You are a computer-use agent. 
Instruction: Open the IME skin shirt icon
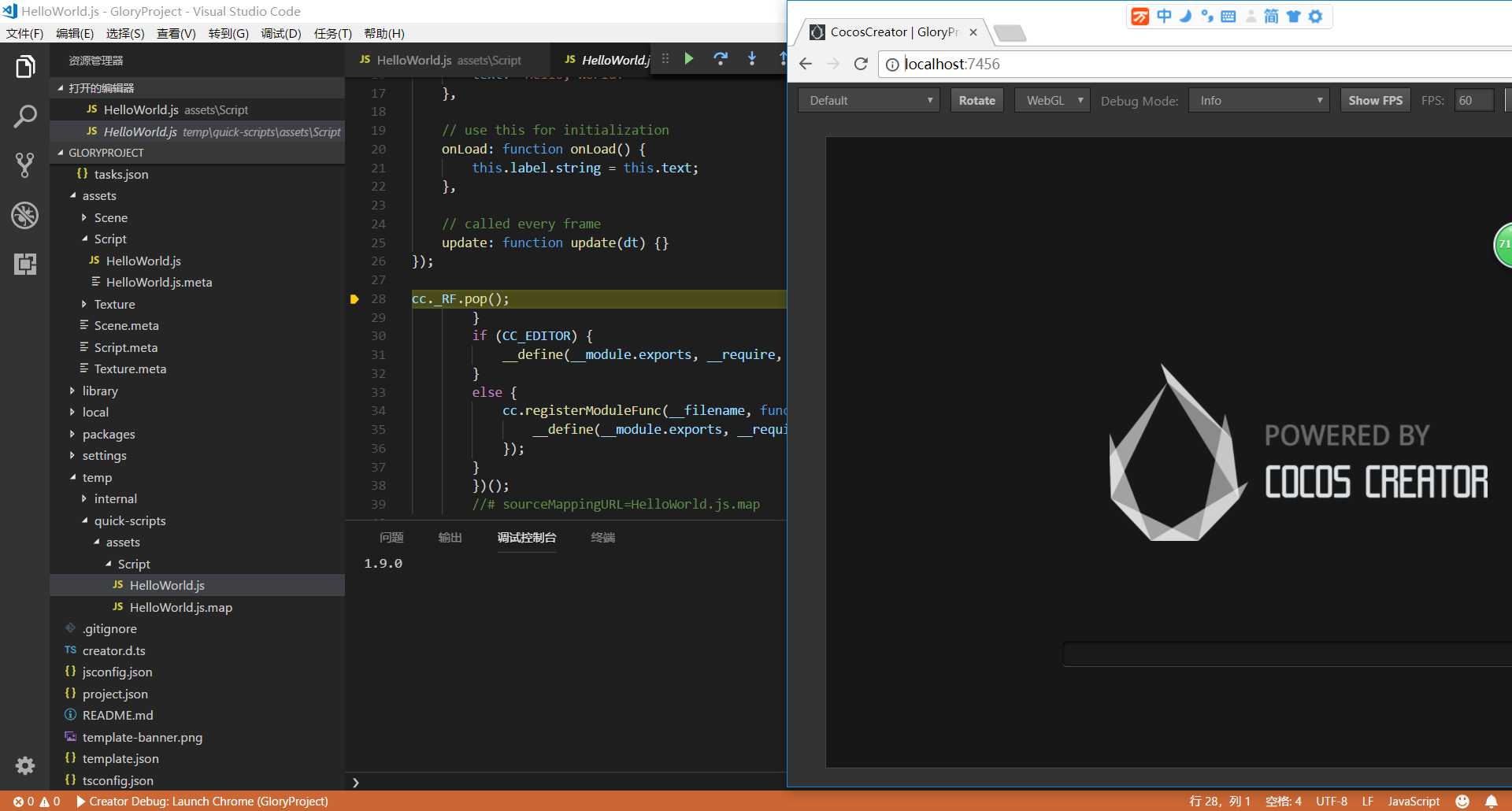pos(1293,17)
